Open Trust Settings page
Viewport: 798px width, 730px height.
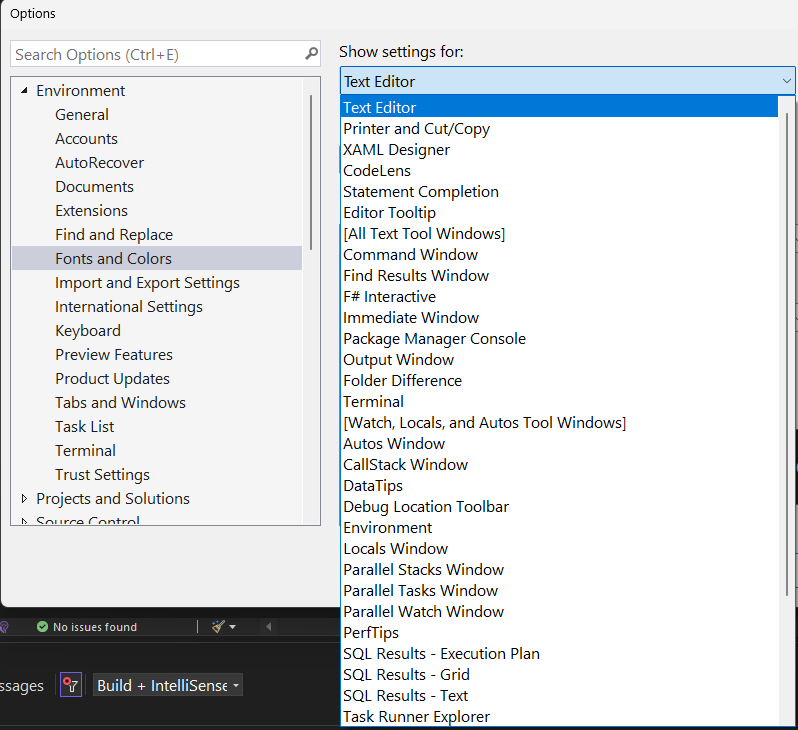(x=102, y=474)
